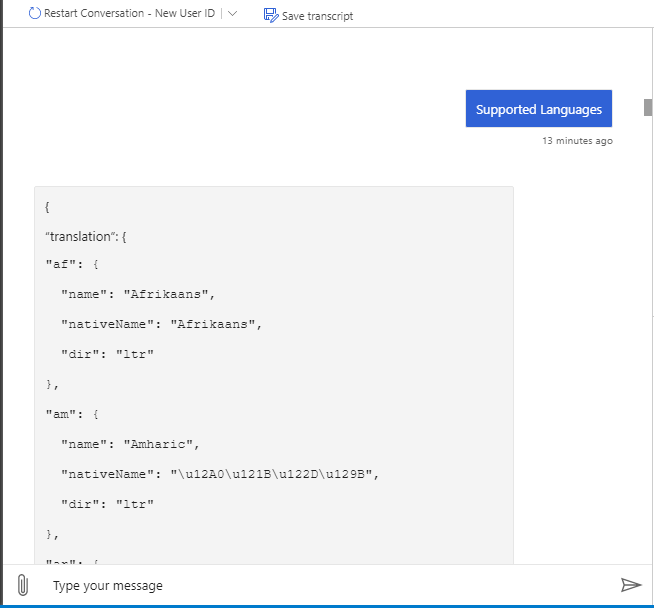Open the restart conversation dropdown chevron
654x608 pixels.
click(x=233, y=13)
